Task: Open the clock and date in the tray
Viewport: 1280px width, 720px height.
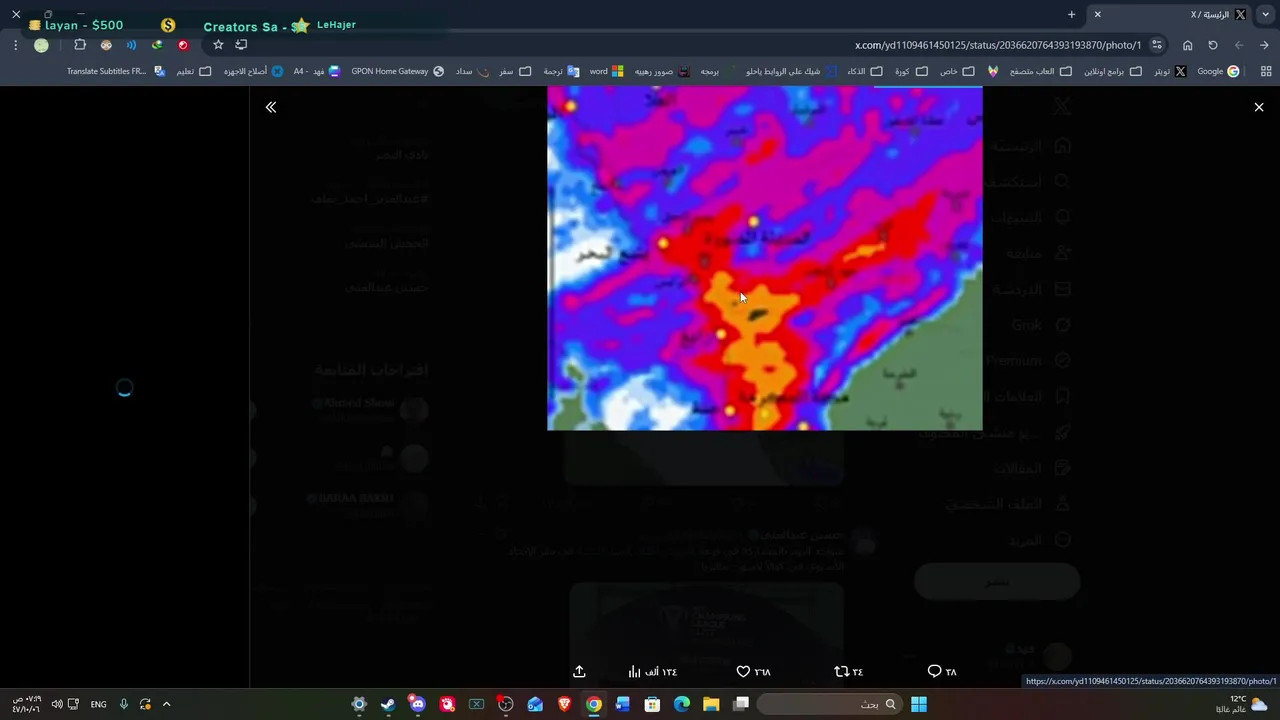Action: (26, 704)
